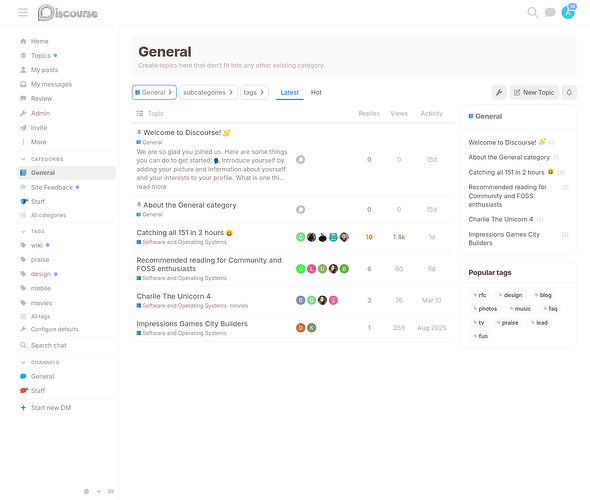Sort topics by Views column

[x=399, y=114]
